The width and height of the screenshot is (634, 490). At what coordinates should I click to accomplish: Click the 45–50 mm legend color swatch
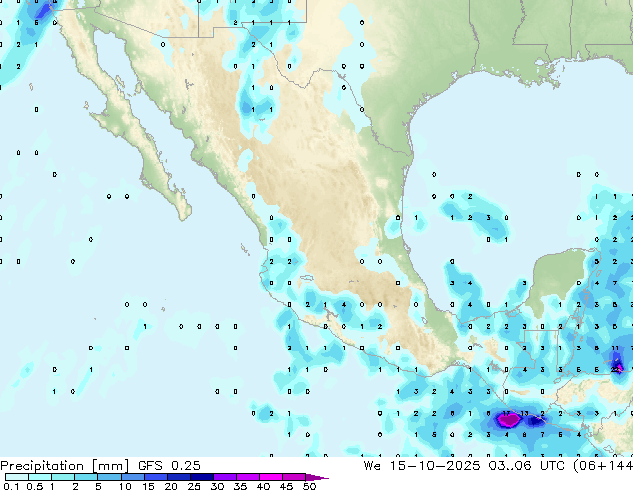[x=294, y=477]
